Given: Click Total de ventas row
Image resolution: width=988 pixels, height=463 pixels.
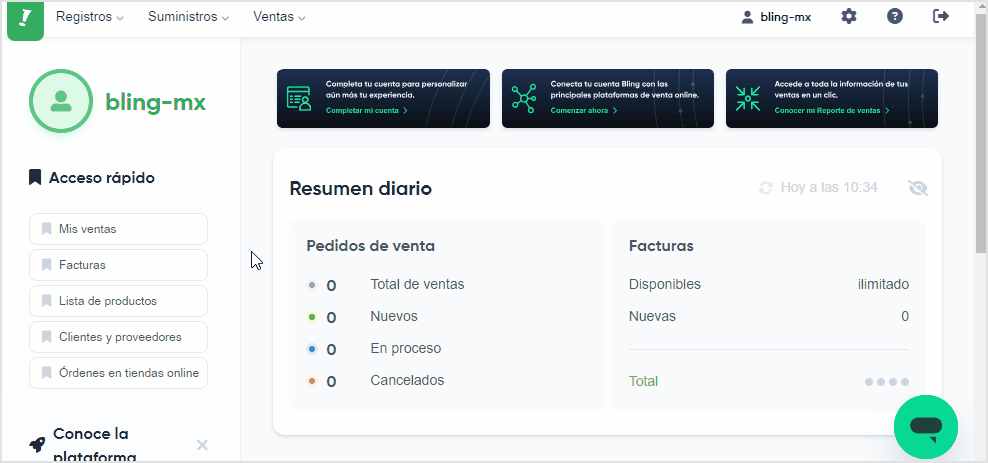Looking at the screenshot, I should (386, 285).
